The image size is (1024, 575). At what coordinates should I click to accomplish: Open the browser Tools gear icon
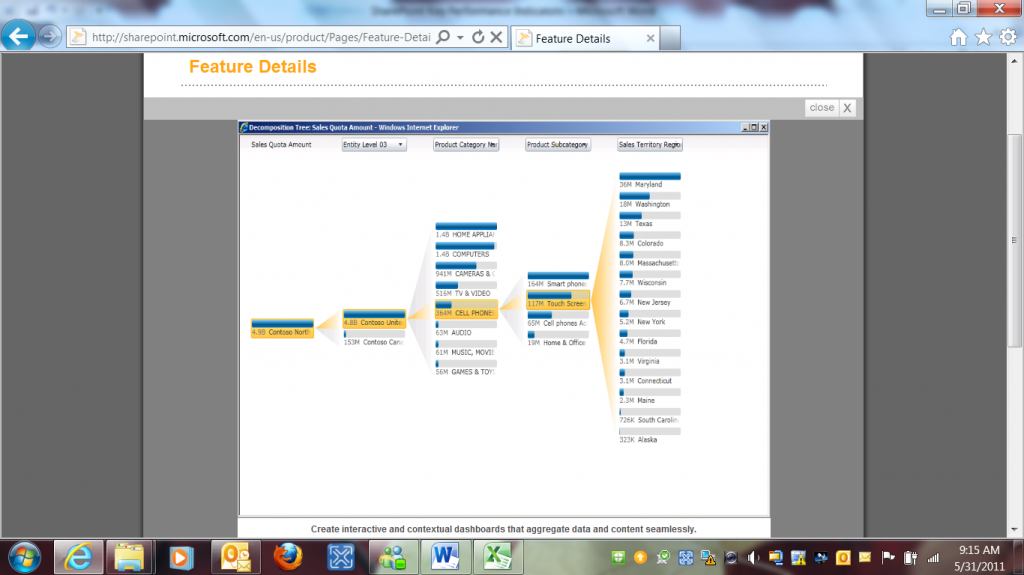coord(1008,37)
